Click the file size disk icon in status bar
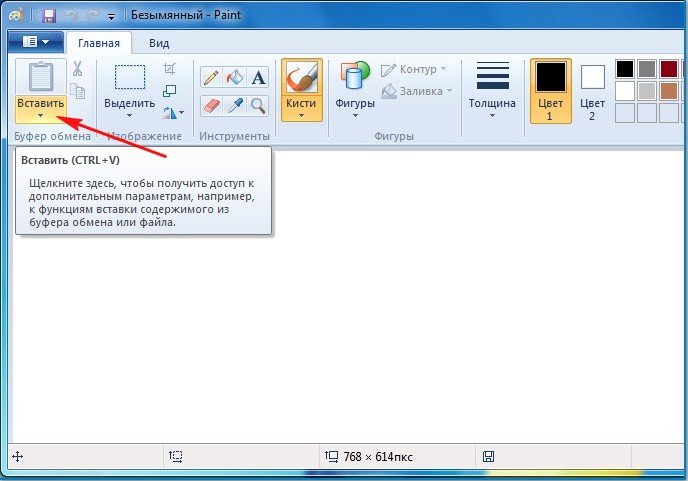 click(x=488, y=456)
